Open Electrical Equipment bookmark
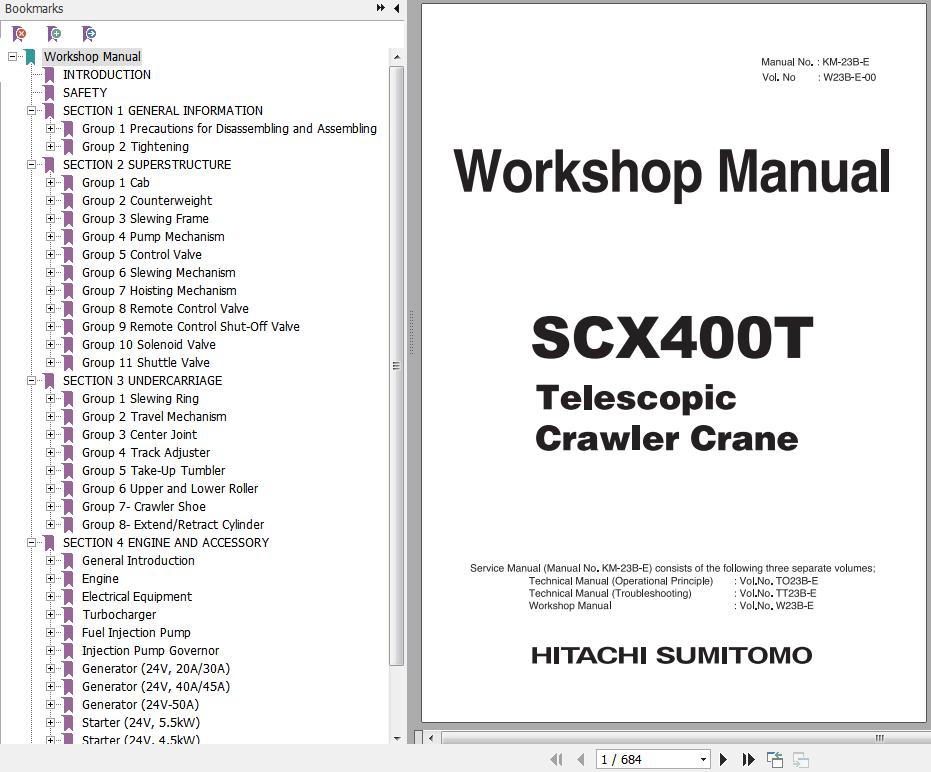This screenshot has width=931, height=772. [x=137, y=597]
